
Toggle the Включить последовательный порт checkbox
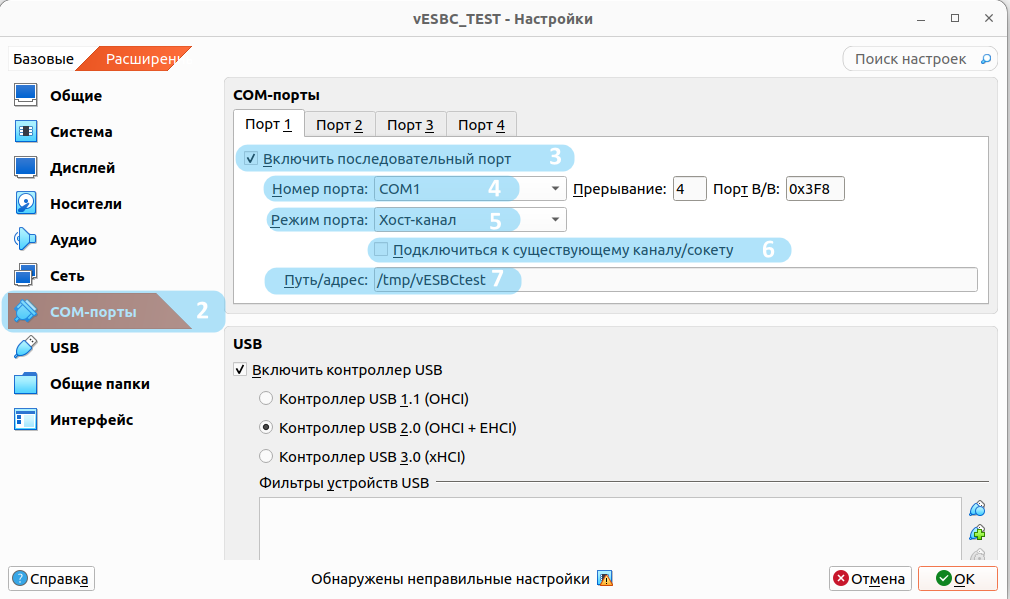point(251,159)
